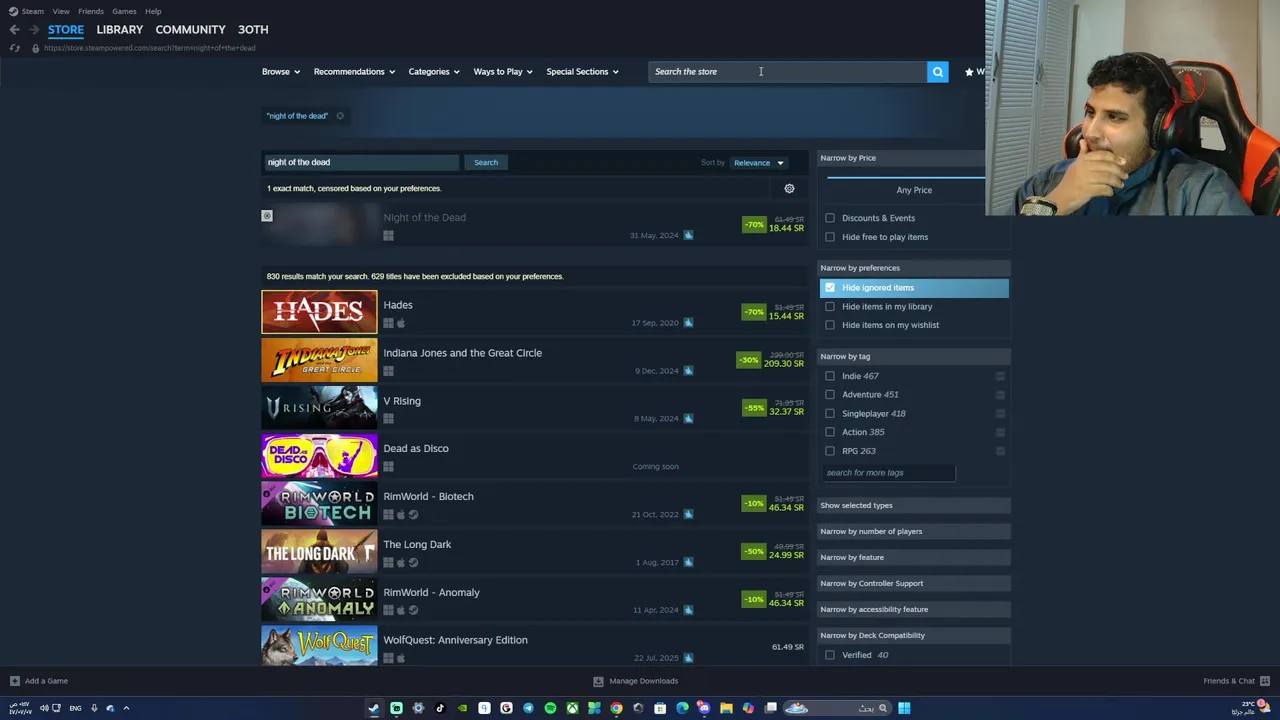Open the Hades search result
This screenshot has height=720, width=1280.
pos(533,312)
